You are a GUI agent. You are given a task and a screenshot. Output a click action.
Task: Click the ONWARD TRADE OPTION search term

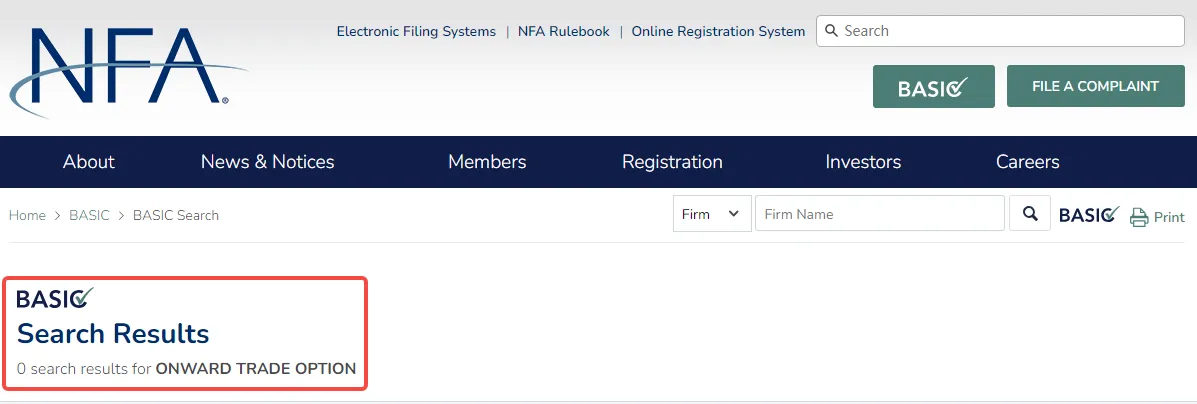256,369
